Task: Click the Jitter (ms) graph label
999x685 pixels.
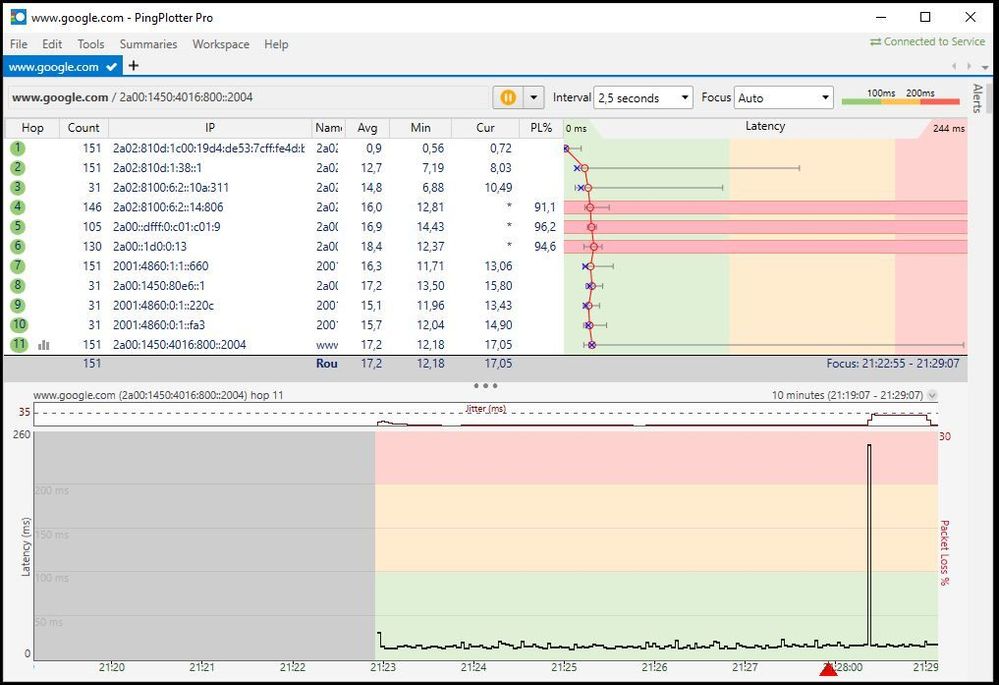Action: click(485, 408)
